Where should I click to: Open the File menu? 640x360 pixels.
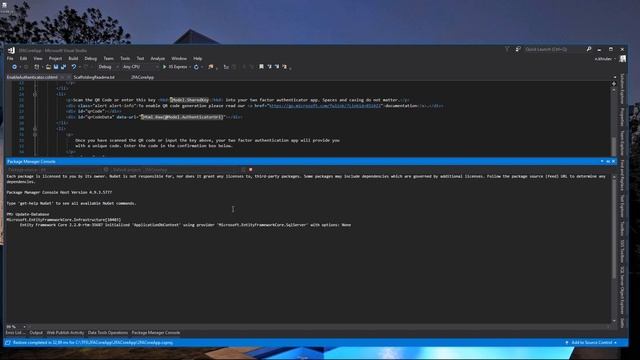point(10,59)
